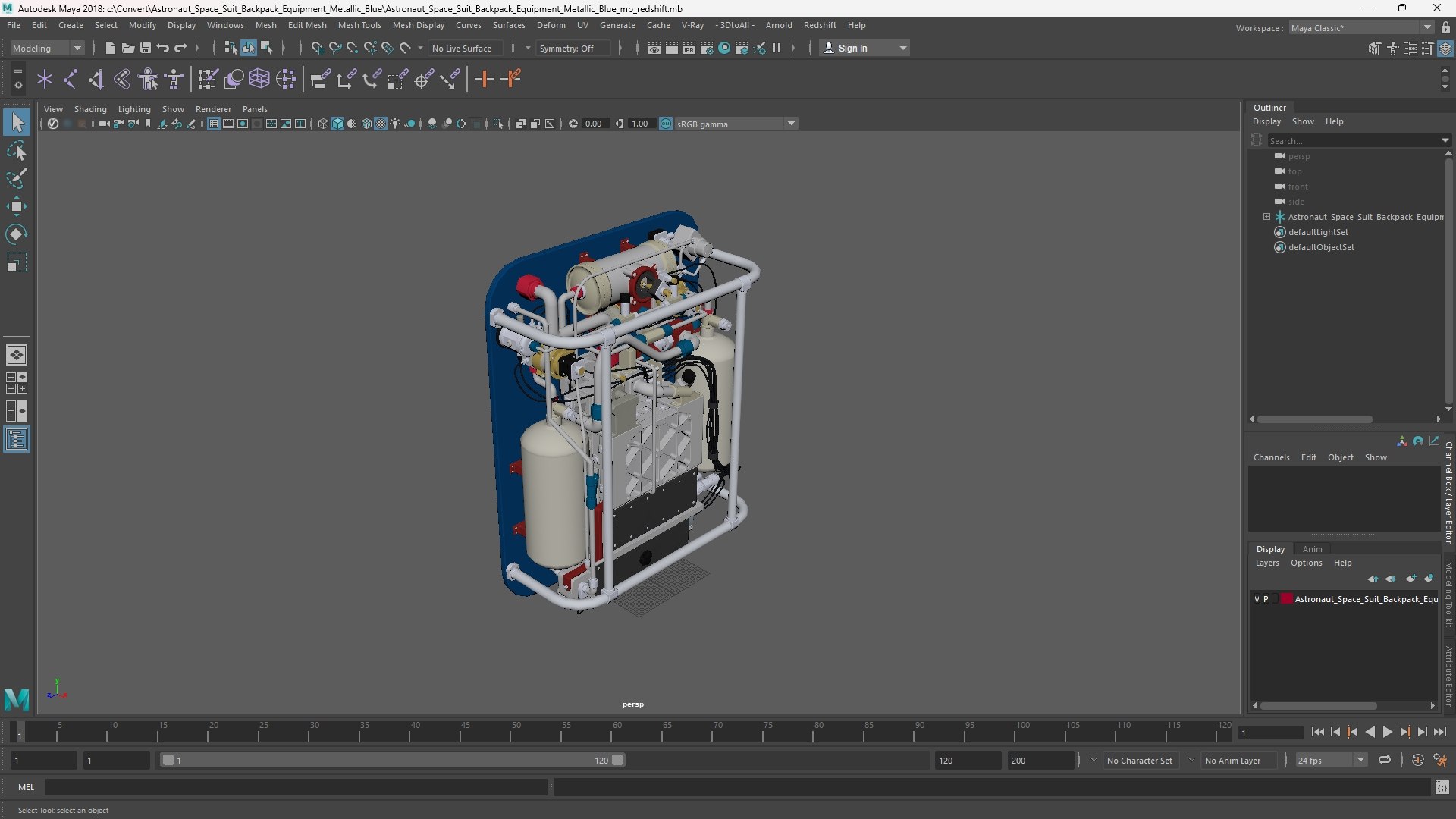Screen dimensions: 1456x819
Task: Open the Channels menu in Channel Box
Action: [x=1271, y=457]
